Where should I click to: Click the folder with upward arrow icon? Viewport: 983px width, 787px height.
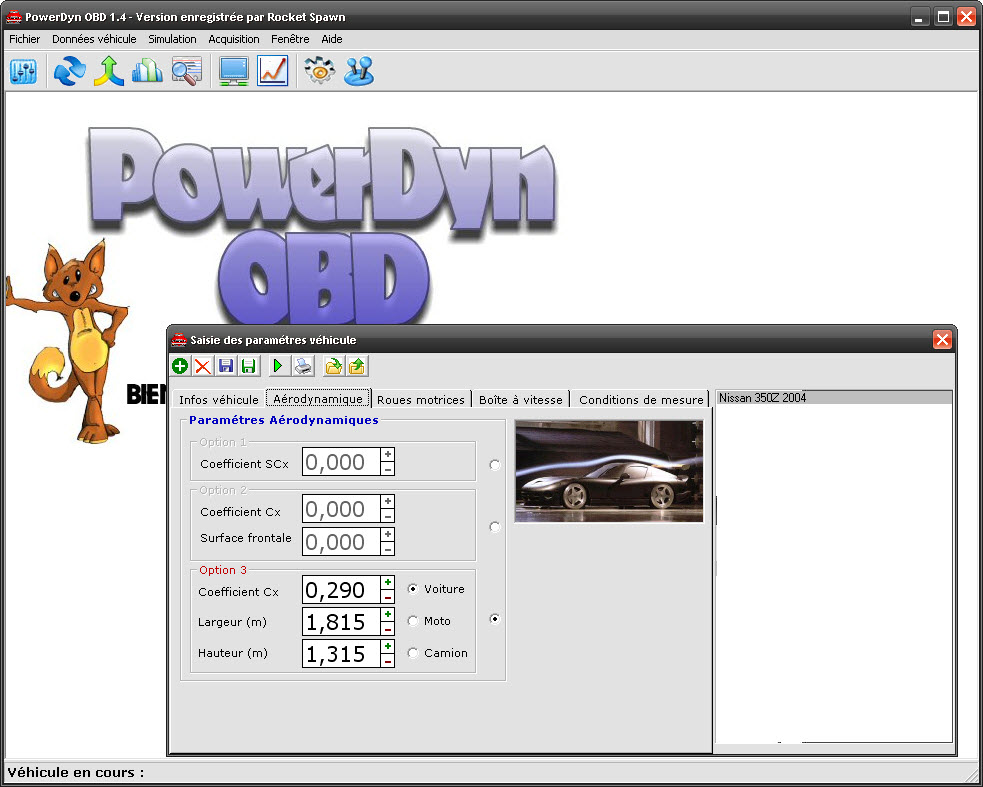coord(357,366)
